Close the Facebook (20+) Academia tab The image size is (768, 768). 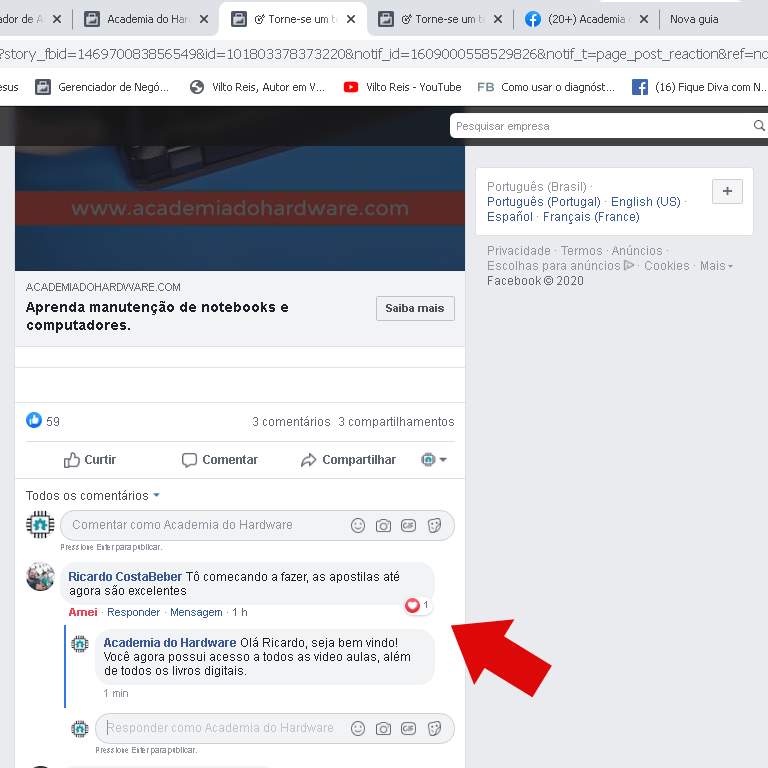[x=644, y=19]
